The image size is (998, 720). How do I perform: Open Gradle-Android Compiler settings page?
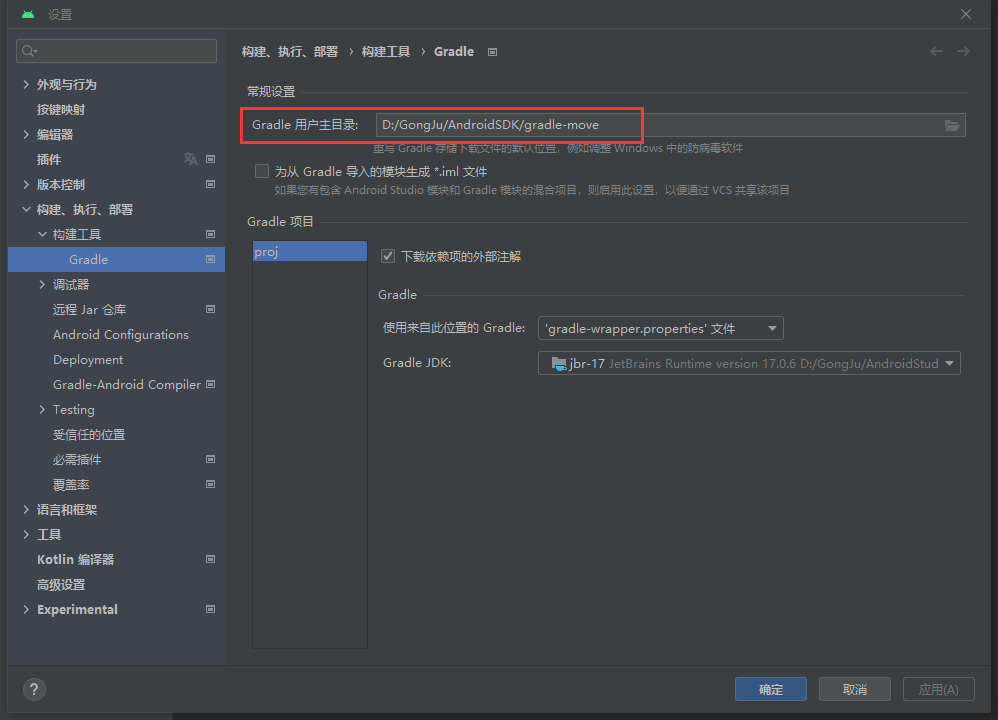tap(127, 385)
